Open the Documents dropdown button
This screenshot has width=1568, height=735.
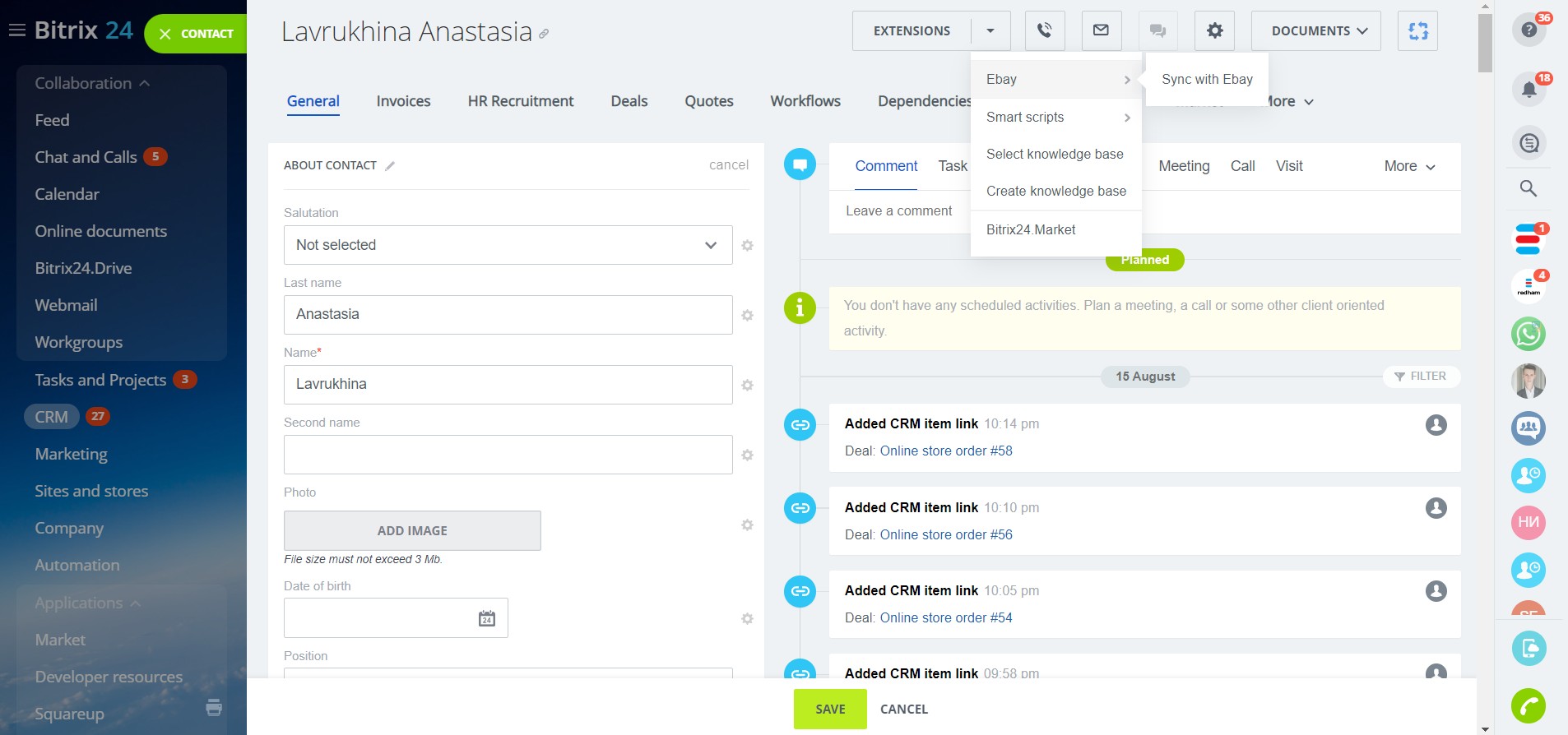(1315, 31)
